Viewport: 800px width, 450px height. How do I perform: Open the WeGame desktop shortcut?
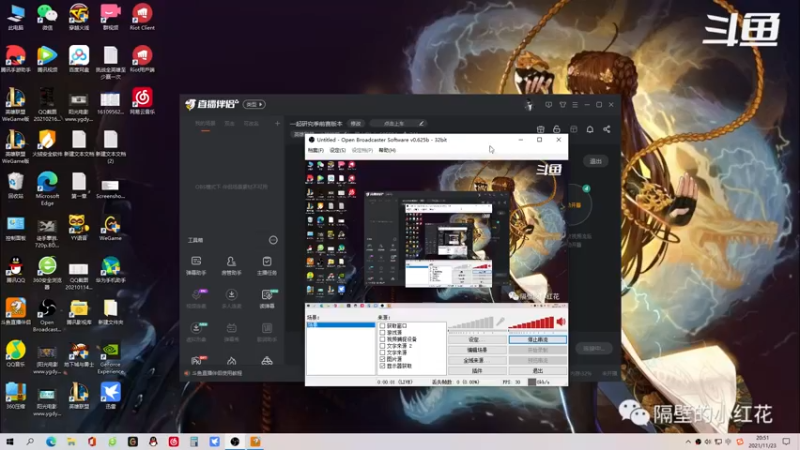click(x=110, y=228)
